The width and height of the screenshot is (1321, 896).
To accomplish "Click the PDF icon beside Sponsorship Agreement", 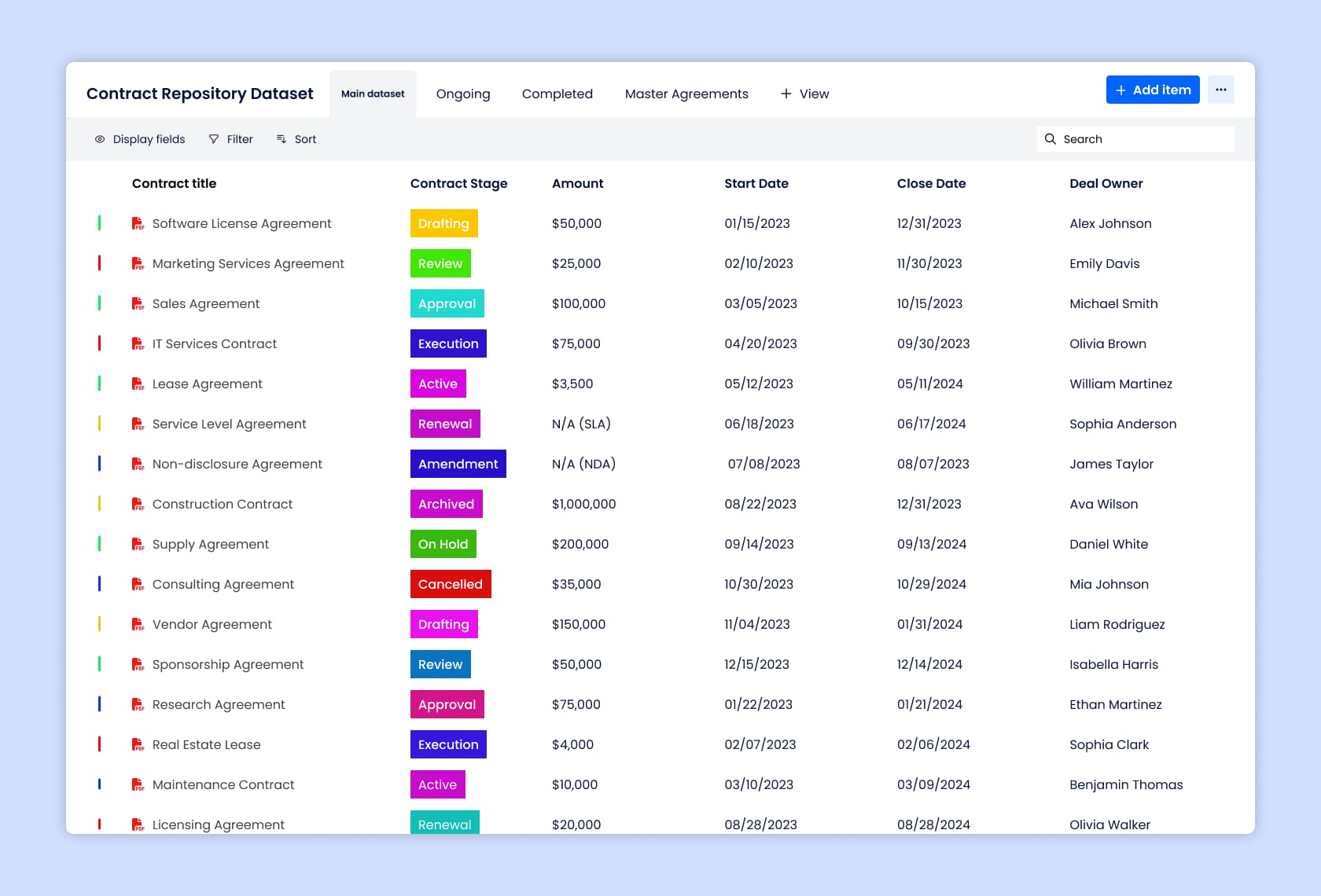I will point(138,664).
